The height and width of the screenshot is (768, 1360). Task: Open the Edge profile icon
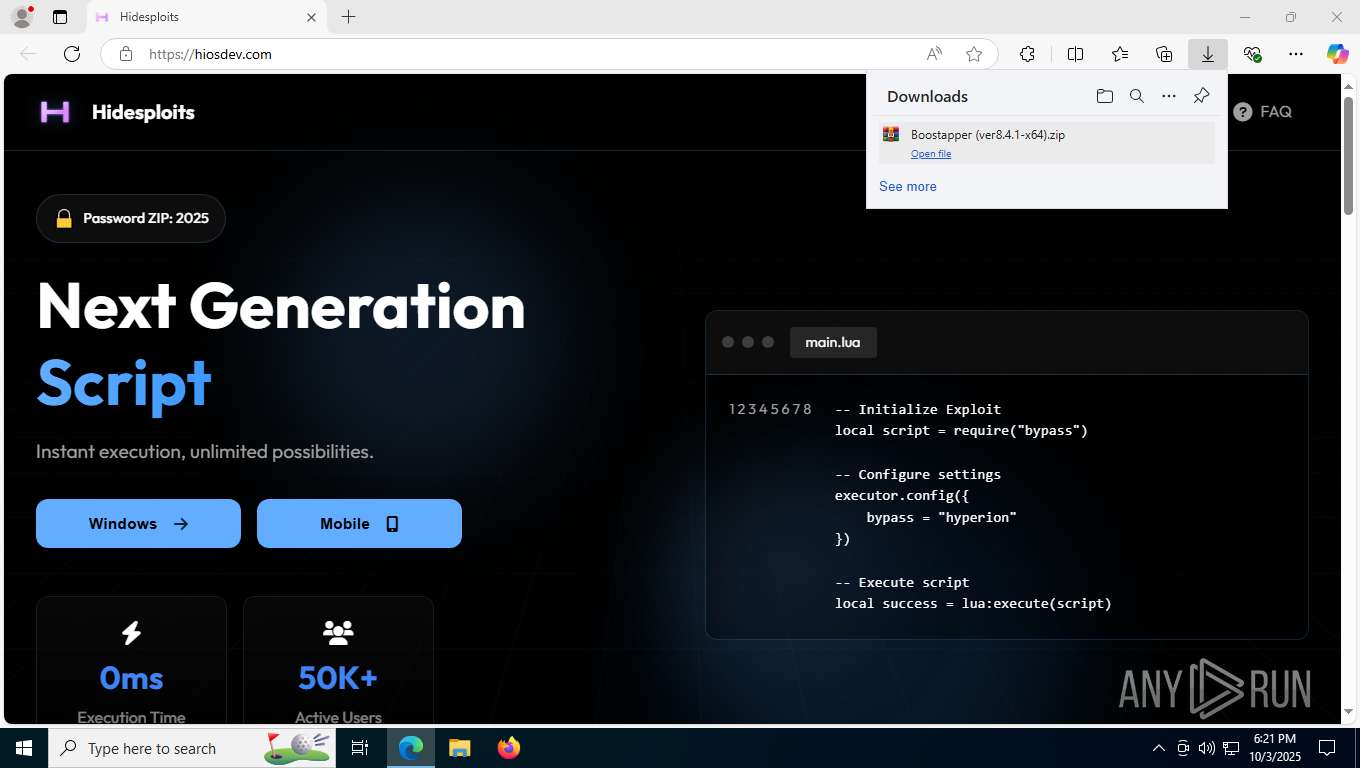21,17
